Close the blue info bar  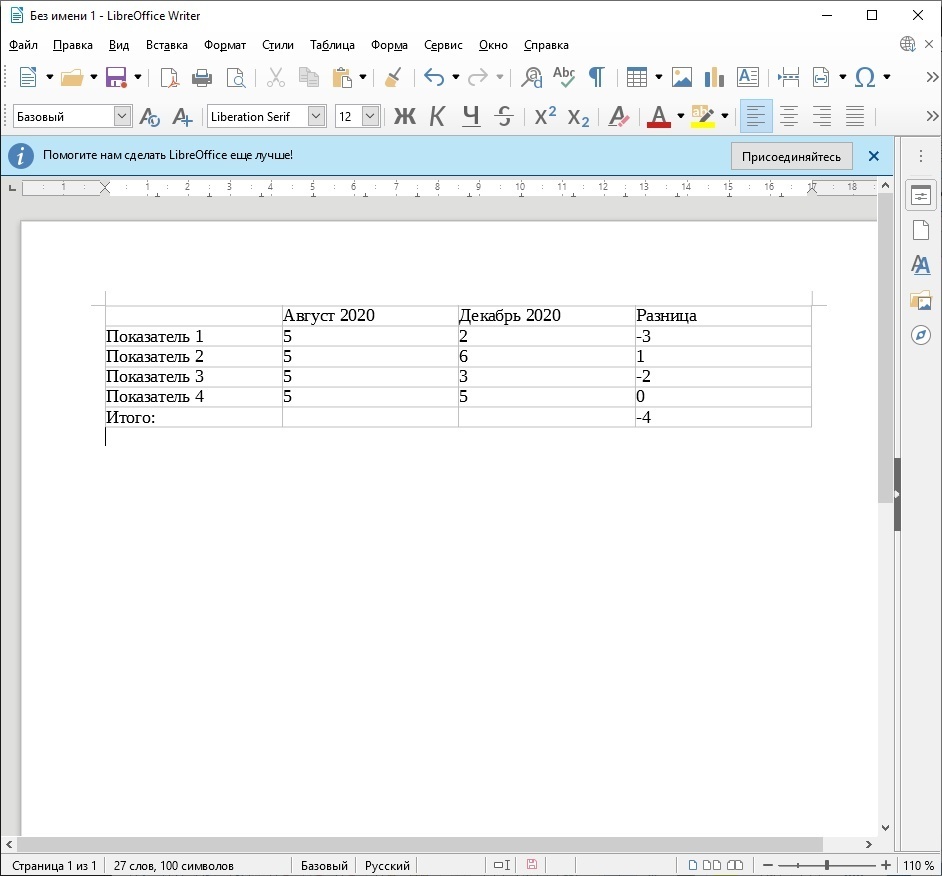[x=873, y=157]
